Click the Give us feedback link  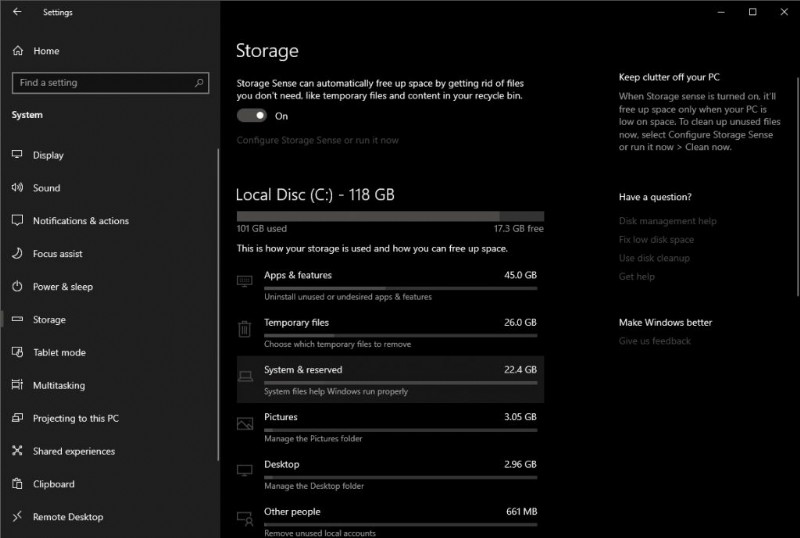coord(654,341)
